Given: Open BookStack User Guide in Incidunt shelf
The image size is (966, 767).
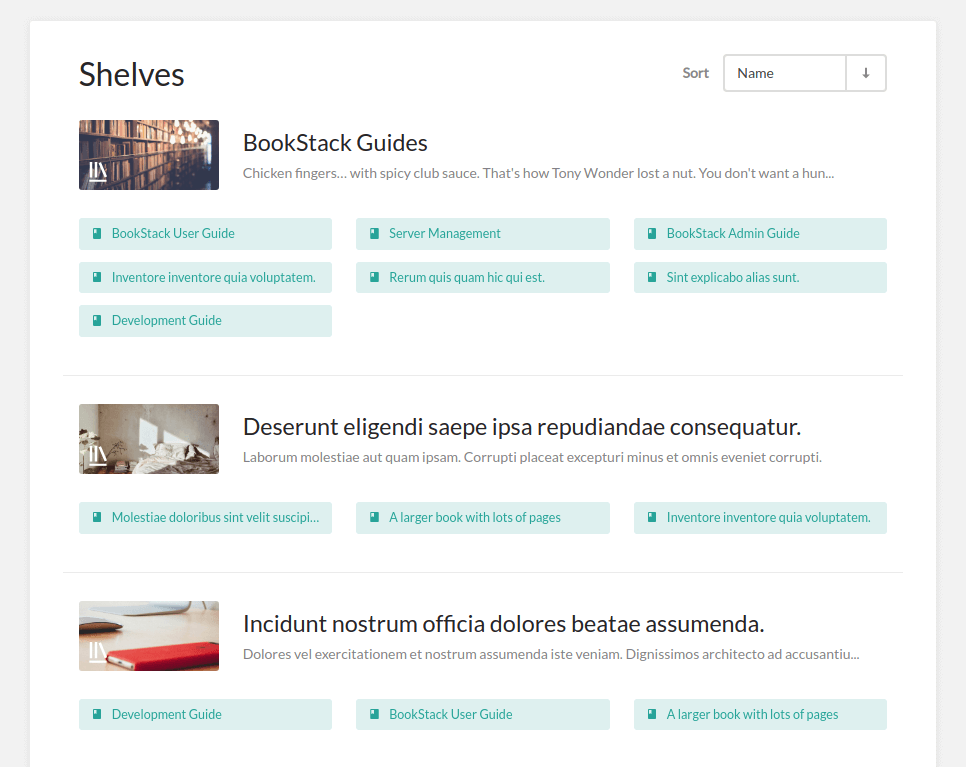Looking at the screenshot, I should click(483, 714).
